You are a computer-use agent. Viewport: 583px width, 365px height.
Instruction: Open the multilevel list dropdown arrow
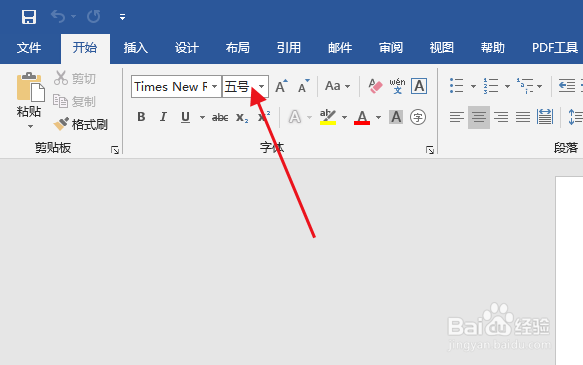[x=539, y=87]
